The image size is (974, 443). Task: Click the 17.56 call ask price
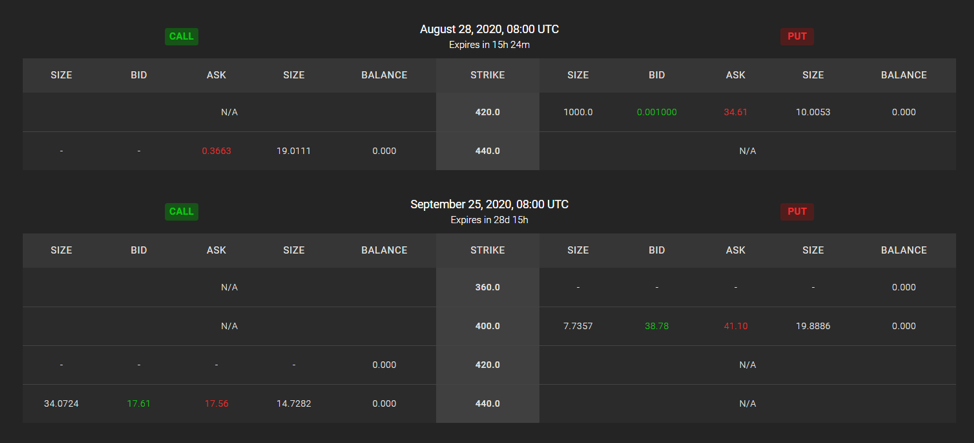216,404
